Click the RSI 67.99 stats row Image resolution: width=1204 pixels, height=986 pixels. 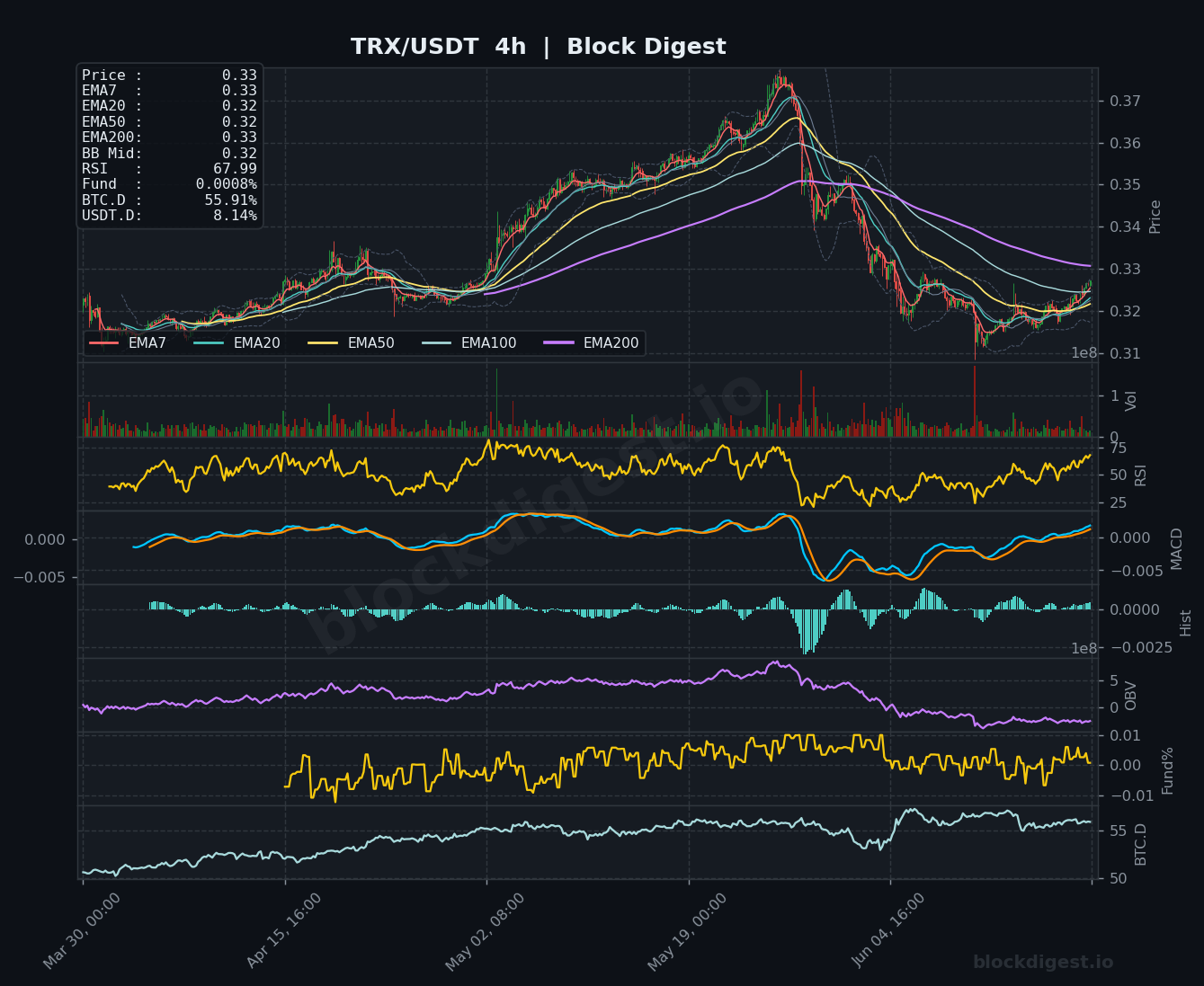pyautogui.click(x=169, y=169)
